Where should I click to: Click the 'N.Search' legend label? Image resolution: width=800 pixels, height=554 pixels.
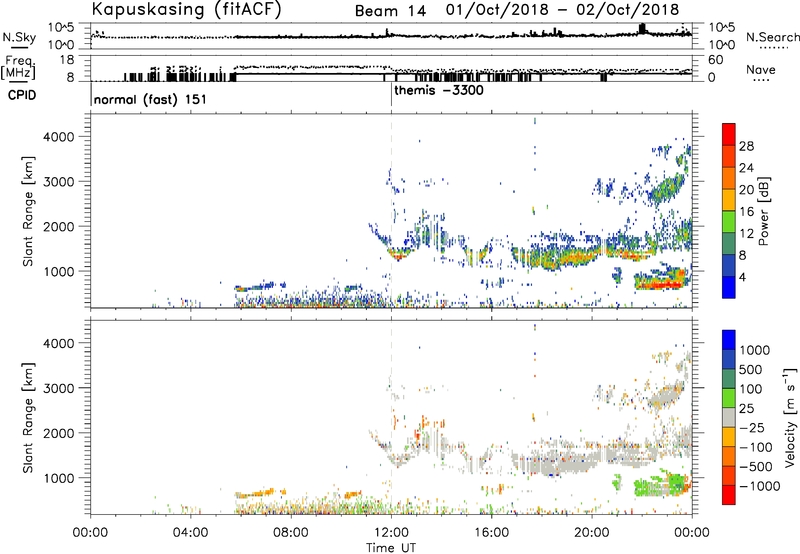tap(772, 37)
